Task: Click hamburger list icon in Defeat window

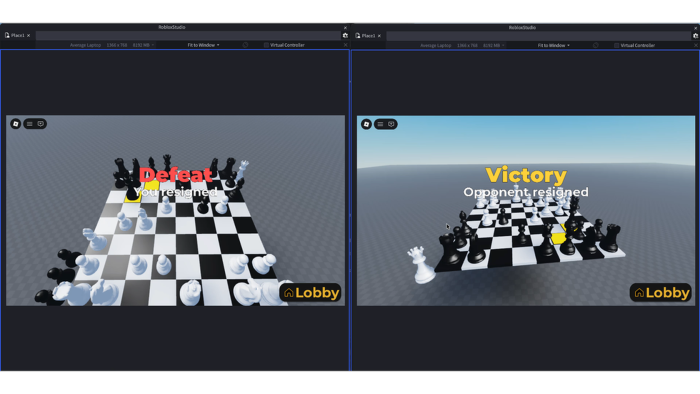Action: (x=30, y=124)
